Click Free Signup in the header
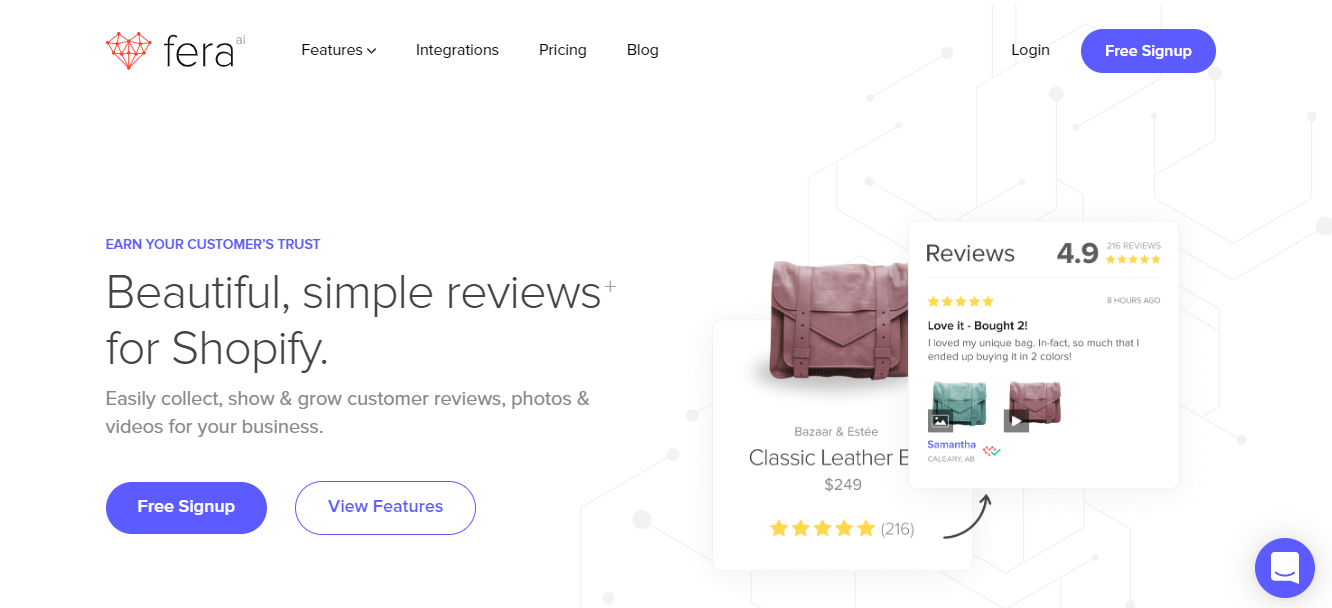Screen dimensions: 1332x608 click(x=1148, y=51)
